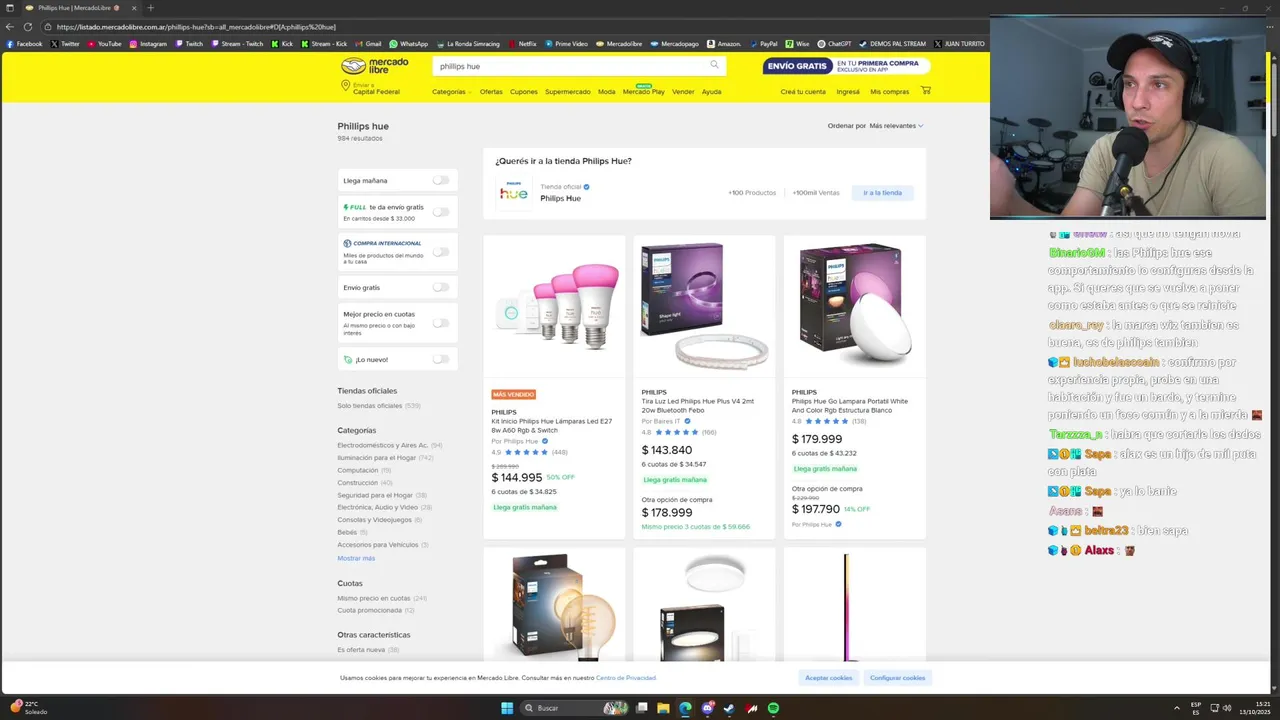Open the Supermercado menu item

pyautogui.click(x=568, y=92)
